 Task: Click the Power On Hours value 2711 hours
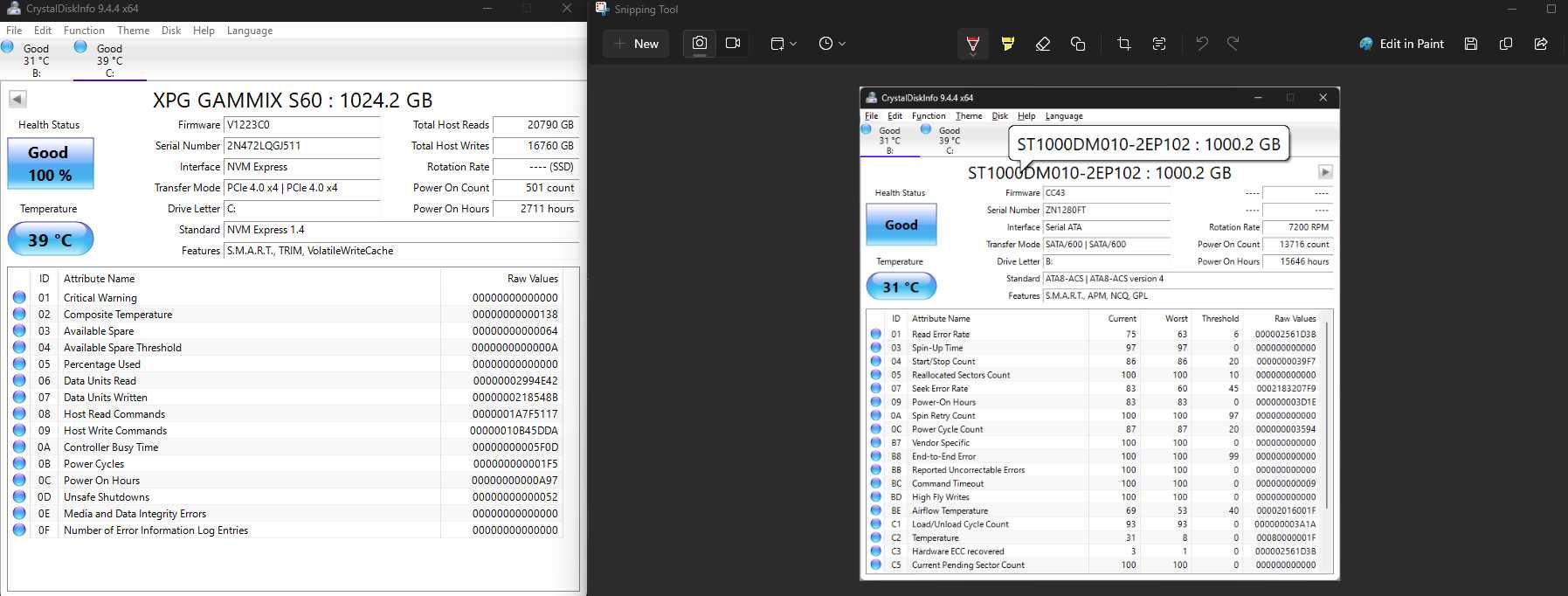[x=535, y=209]
